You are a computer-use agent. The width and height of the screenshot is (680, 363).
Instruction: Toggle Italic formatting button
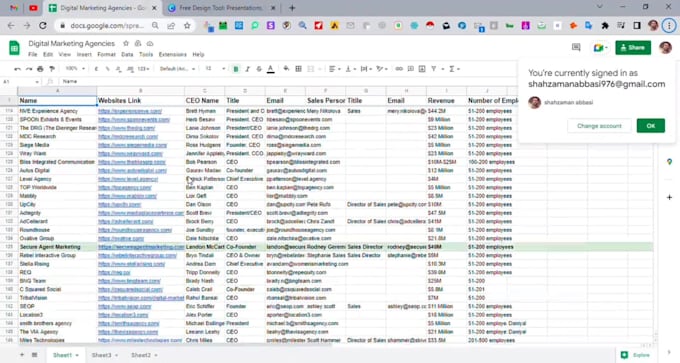pos(248,69)
